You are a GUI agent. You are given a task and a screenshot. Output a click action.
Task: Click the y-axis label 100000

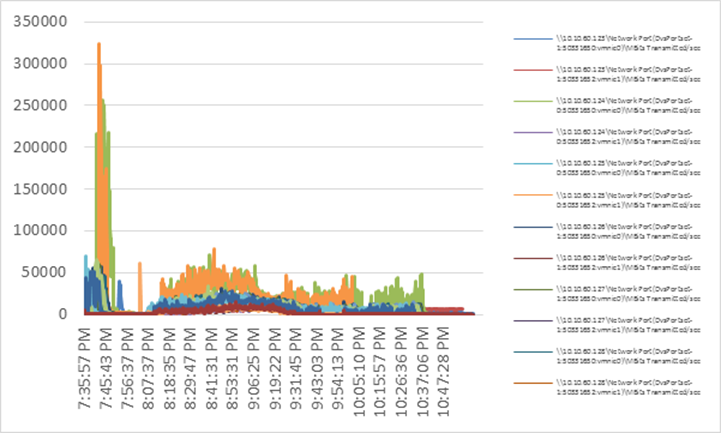coord(40,230)
